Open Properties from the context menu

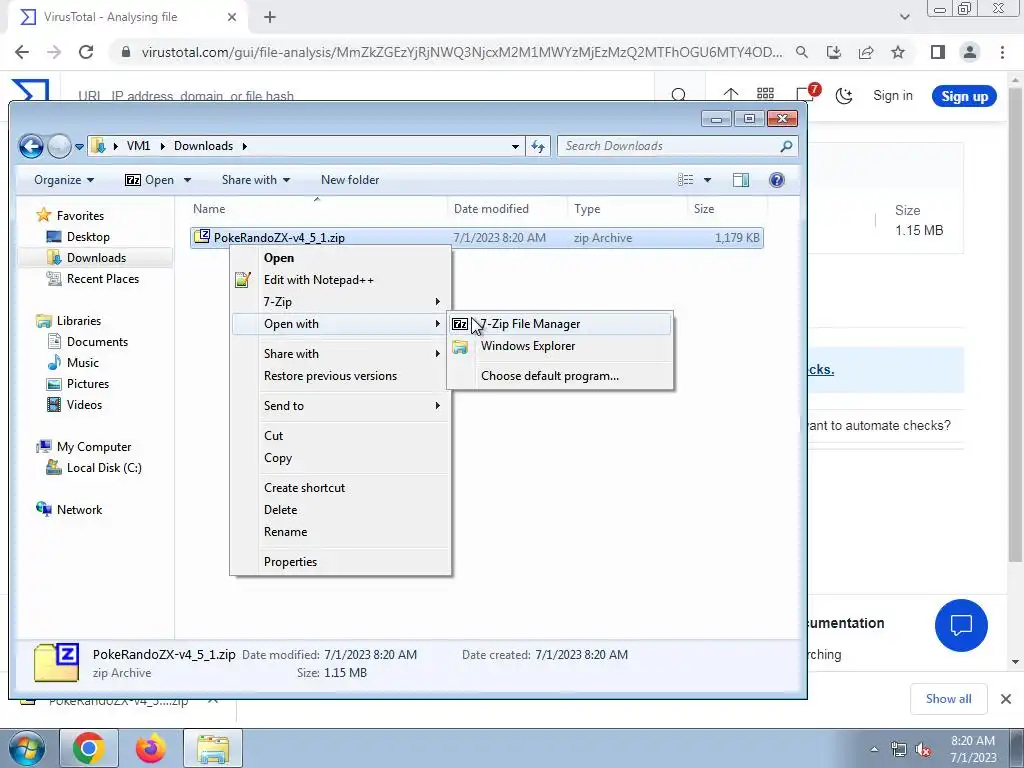tap(340, 562)
